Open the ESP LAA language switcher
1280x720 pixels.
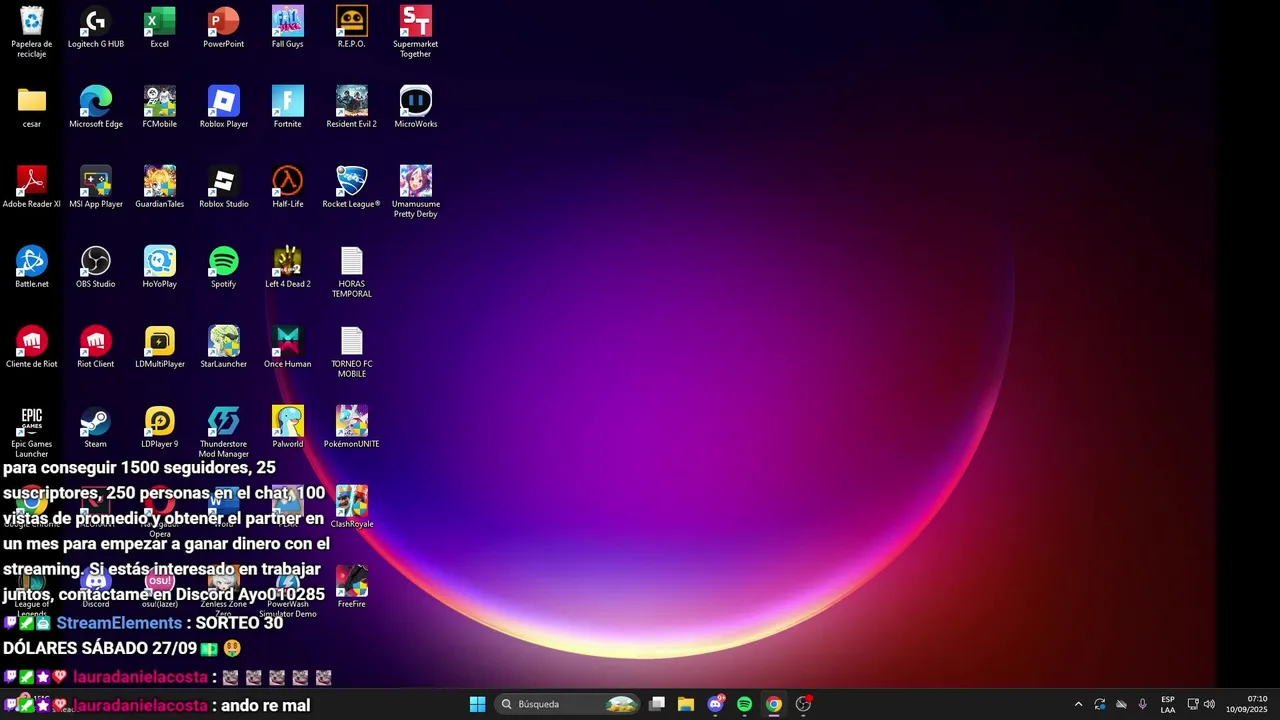[1168, 704]
